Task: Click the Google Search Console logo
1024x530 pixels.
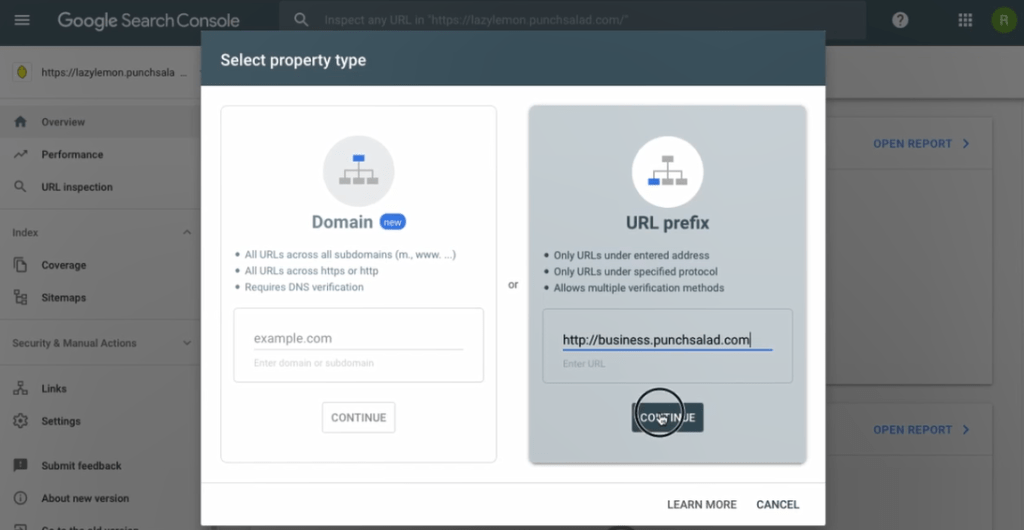Action: pyautogui.click(x=148, y=20)
